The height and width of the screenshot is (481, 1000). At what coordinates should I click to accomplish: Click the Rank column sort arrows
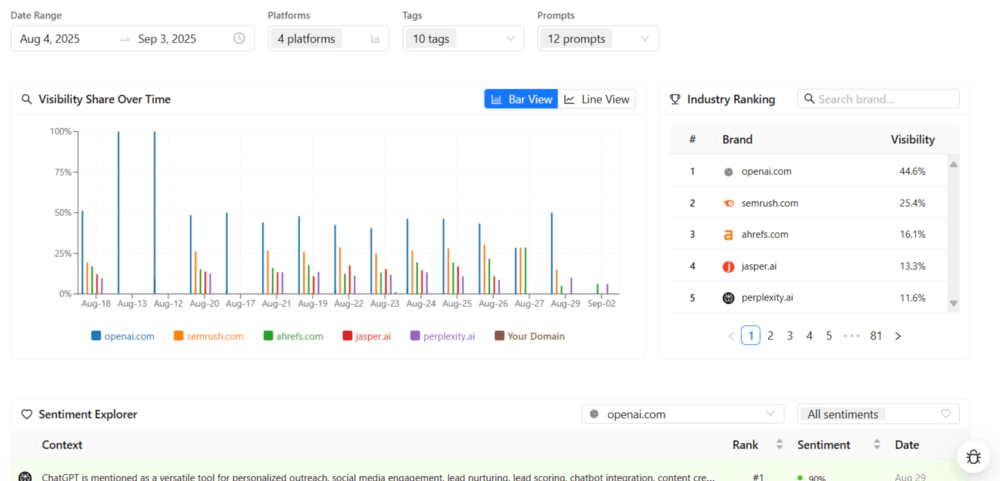779,445
